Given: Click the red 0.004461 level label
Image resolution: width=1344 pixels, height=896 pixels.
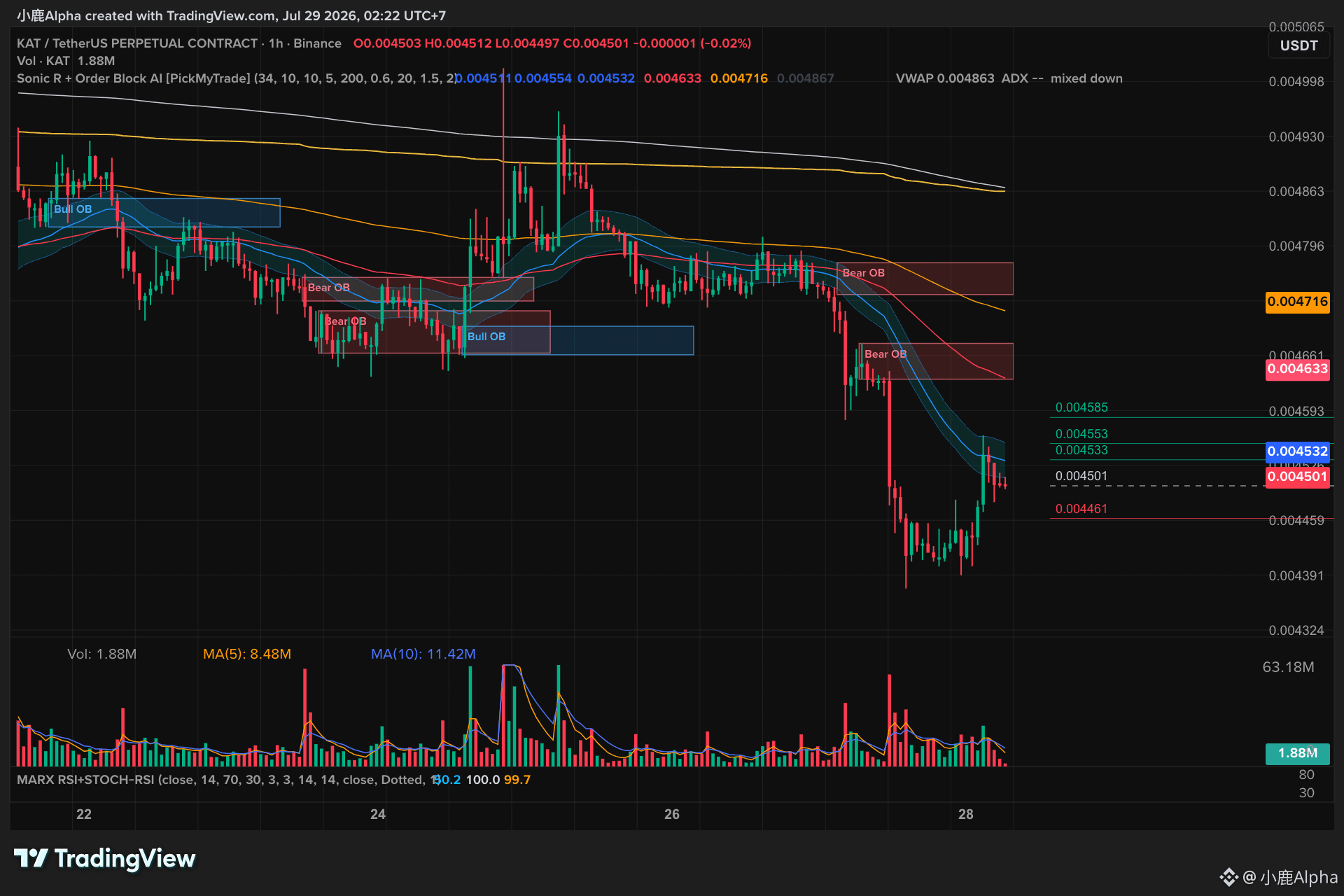Looking at the screenshot, I should point(1081,509).
